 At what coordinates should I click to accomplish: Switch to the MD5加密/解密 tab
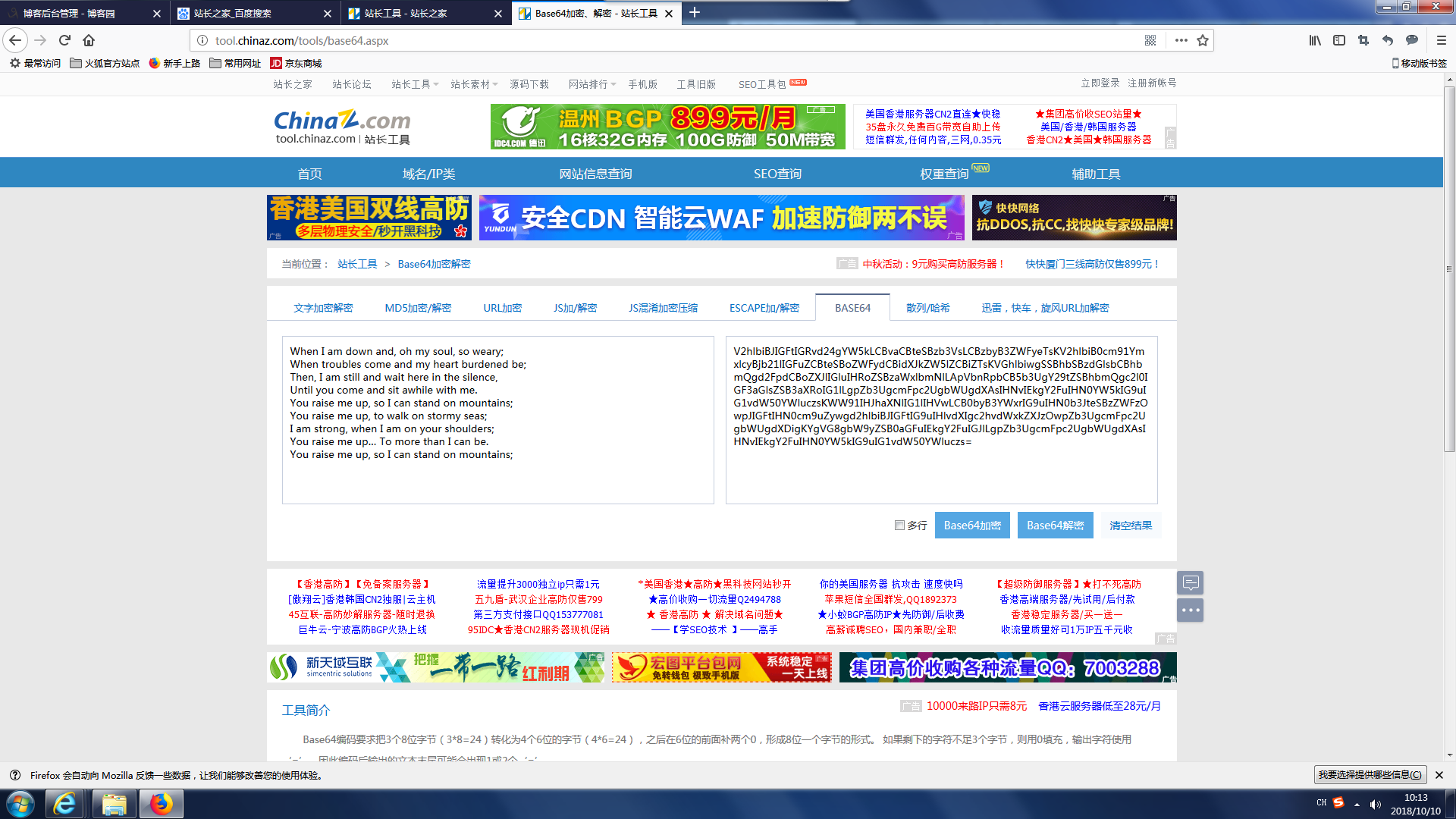click(x=418, y=308)
